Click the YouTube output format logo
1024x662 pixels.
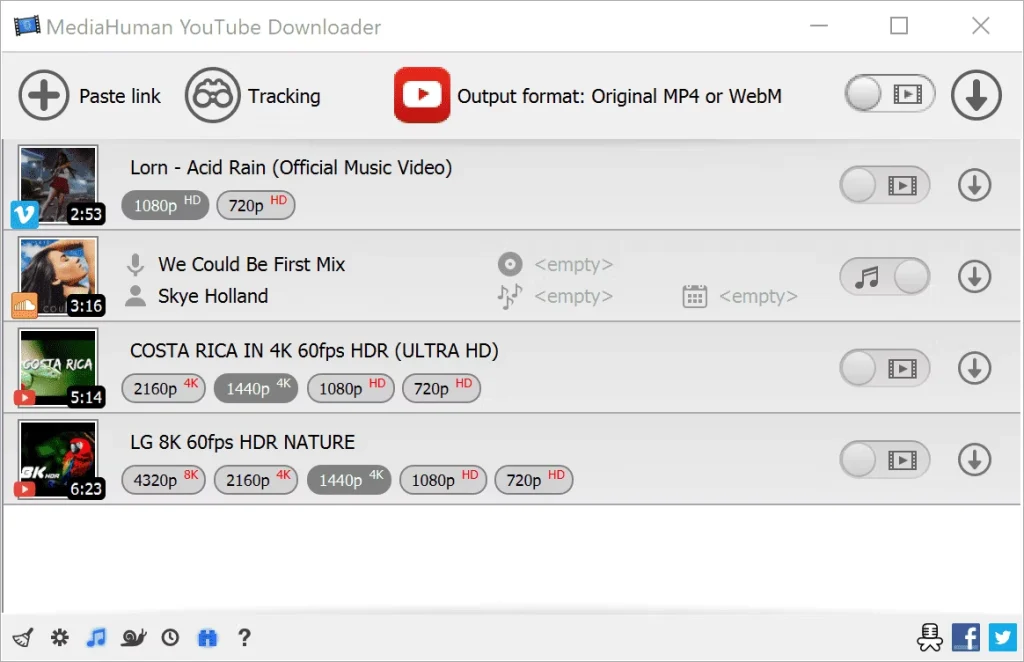point(421,96)
